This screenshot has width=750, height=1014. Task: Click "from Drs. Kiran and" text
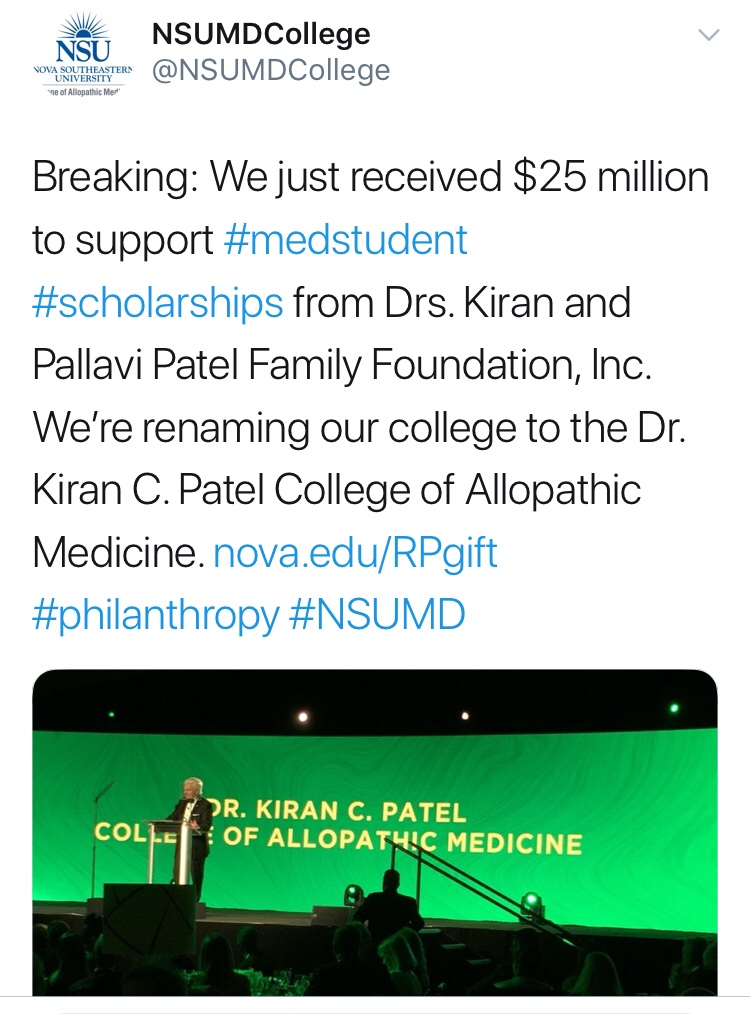pos(462,303)
